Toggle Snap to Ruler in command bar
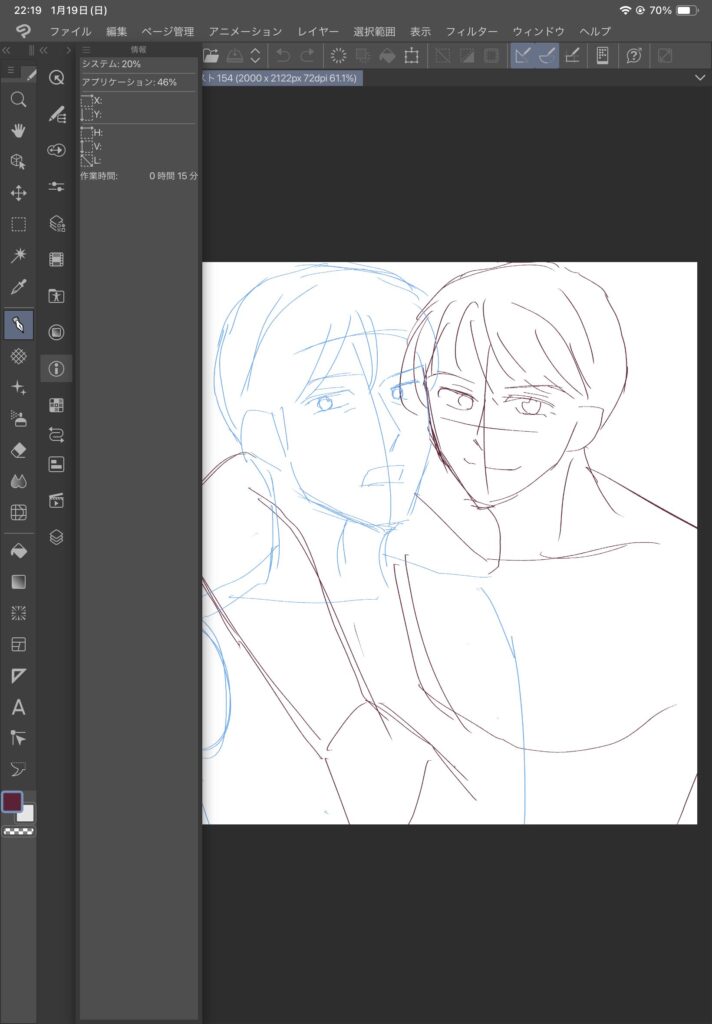The width and height of the screenshot is (712, 1024). click(x=522, y=56)
